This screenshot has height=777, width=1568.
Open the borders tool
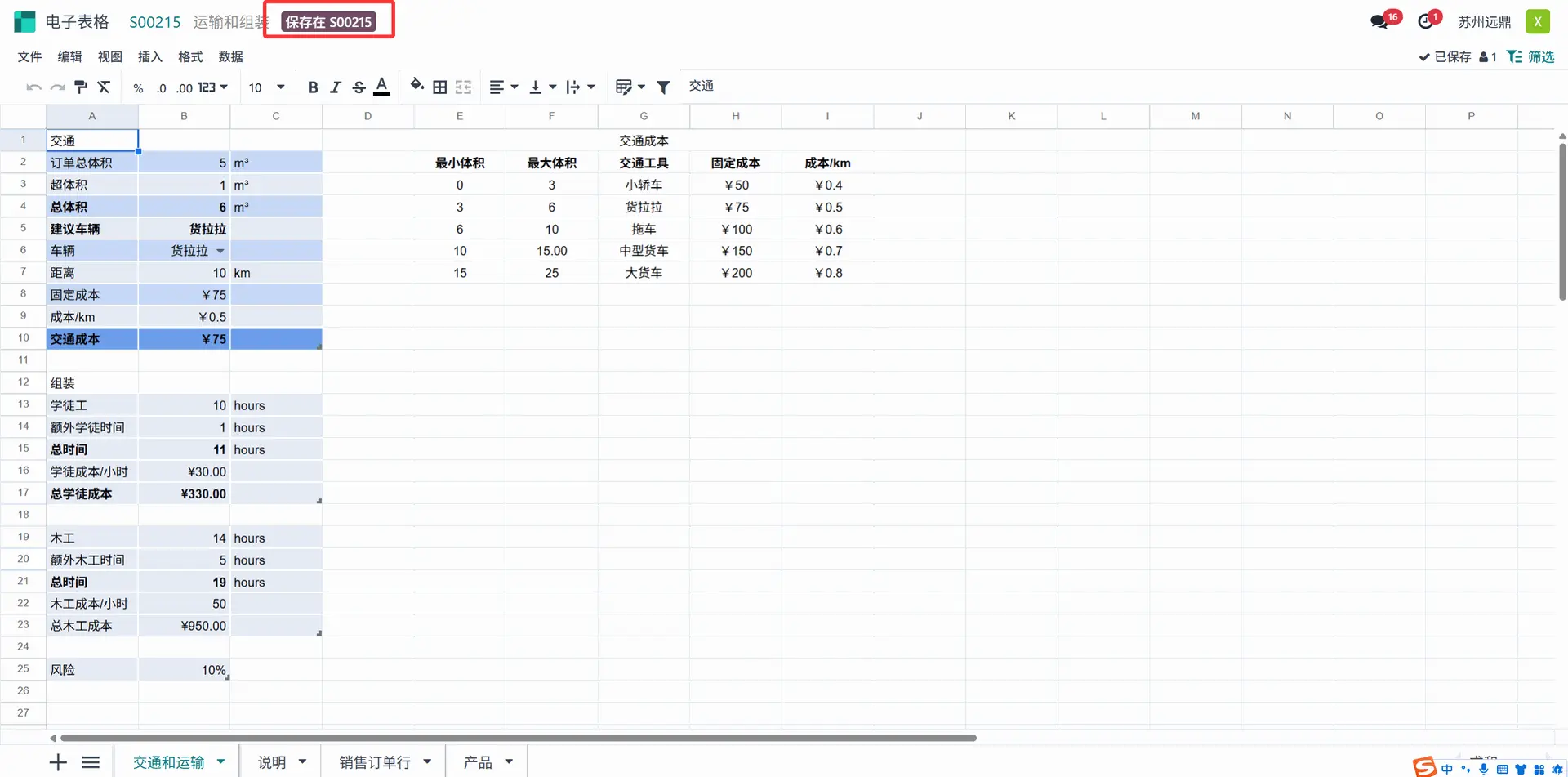coord(439,87)
